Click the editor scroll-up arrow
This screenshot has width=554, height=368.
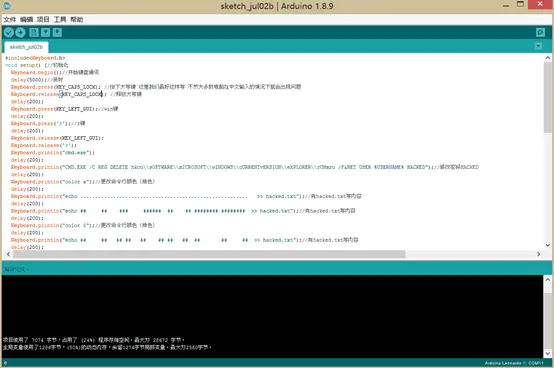pos(548,58)
